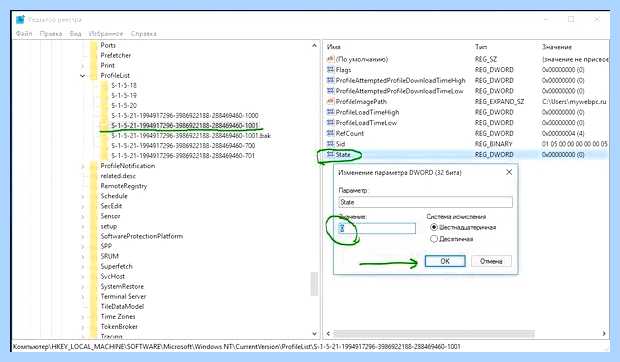Expand the SecEdit tree node
620x362 pixels.
[83, 206]
